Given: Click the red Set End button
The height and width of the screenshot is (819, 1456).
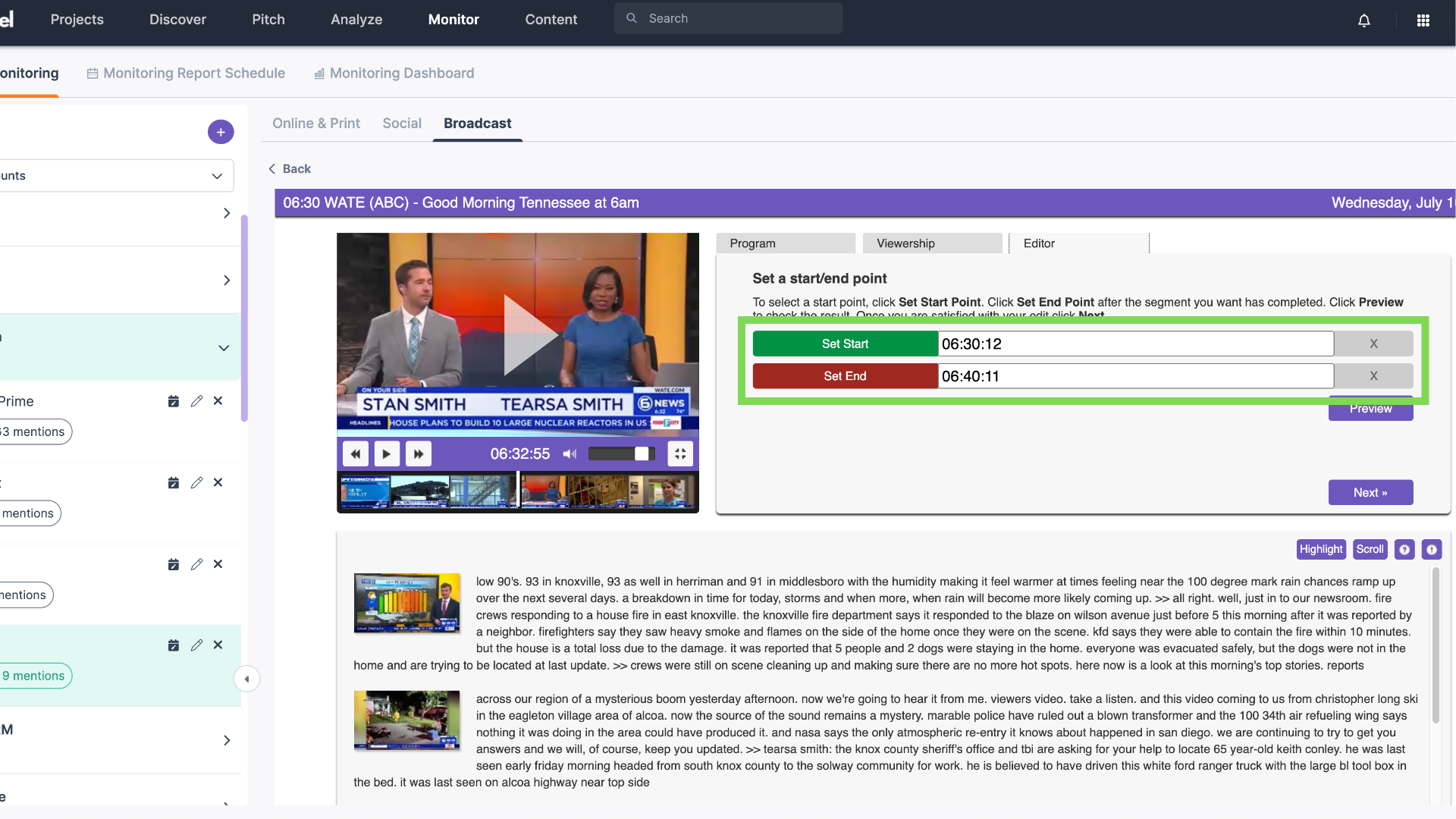Looking at the screenshot, I should tap(845, 376).
